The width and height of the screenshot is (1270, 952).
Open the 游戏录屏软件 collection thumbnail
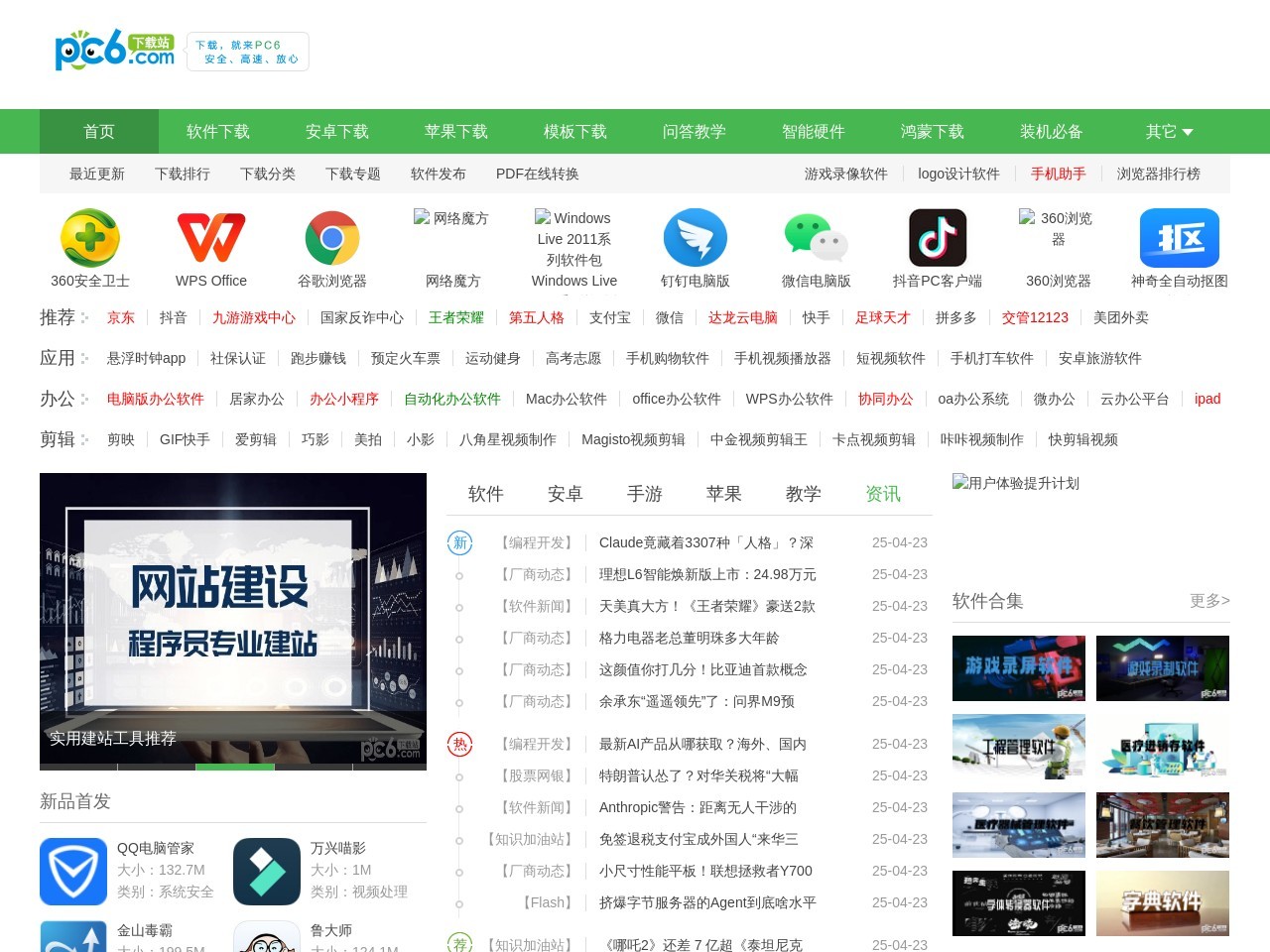[x=1019, y=668]
